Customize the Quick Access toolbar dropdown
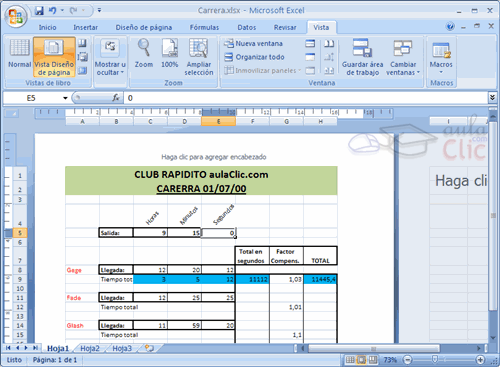 coord(99,11)
